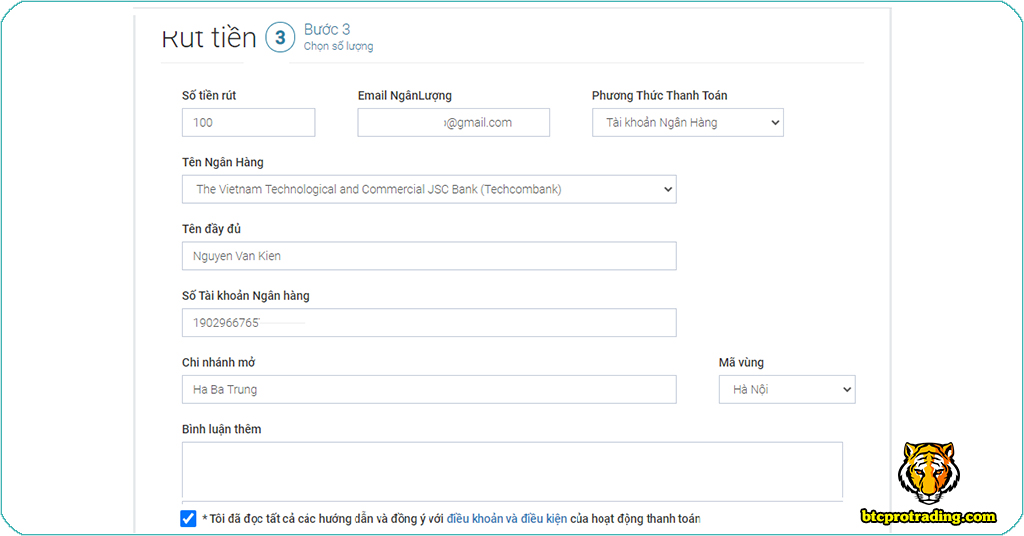Focus the Số tiền rút amount field
This screenshot has height=536, width=1024.
(x=248, y=123)
